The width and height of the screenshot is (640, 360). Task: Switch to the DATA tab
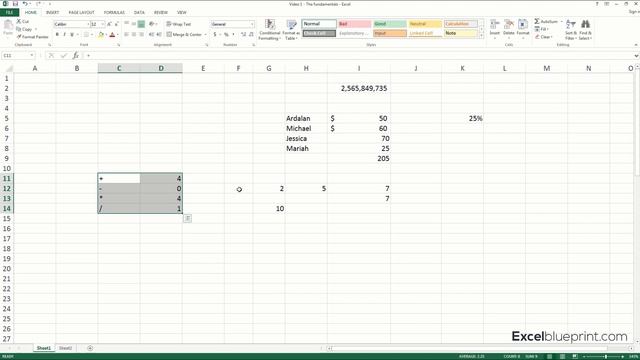click(x=139, y=13)
